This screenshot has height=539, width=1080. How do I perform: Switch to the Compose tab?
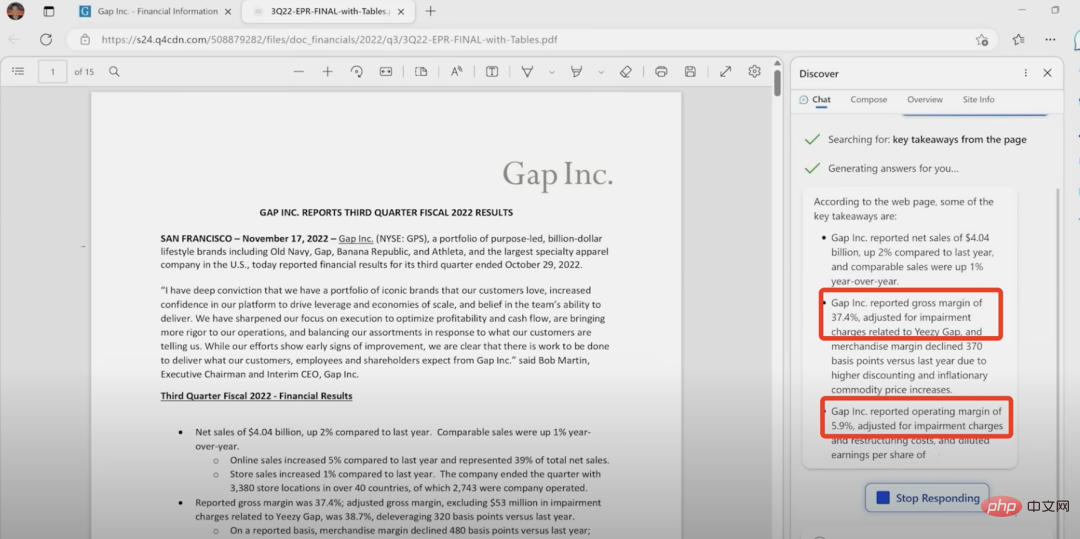pyautogui.click(x=869, y=100)
